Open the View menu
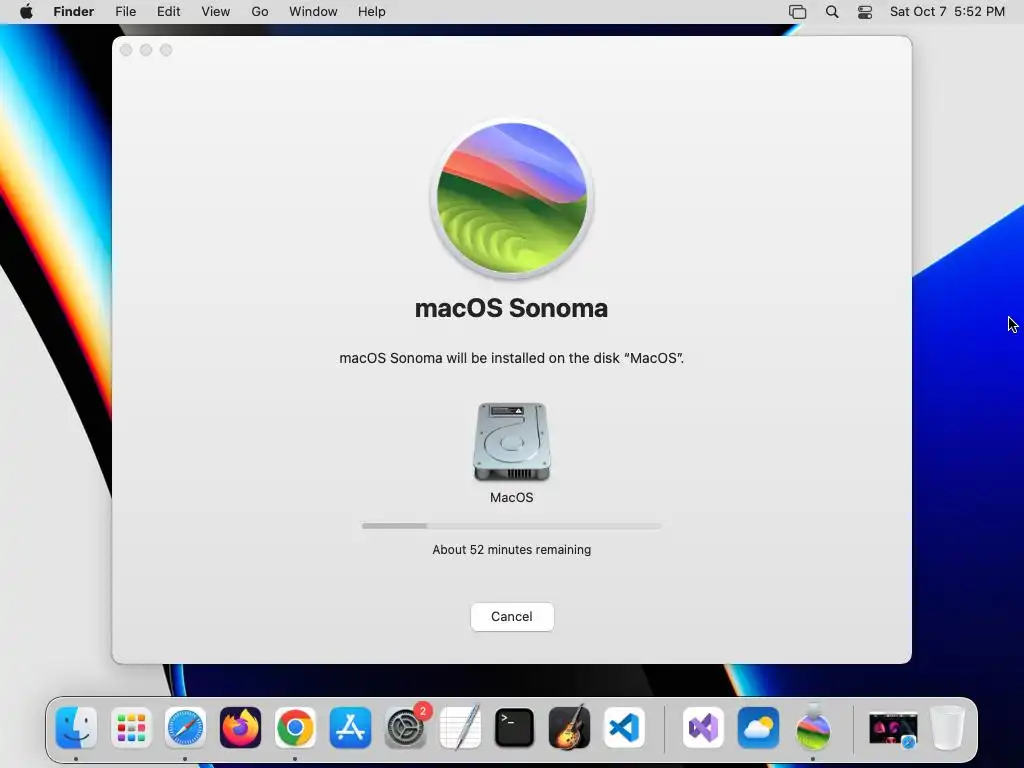 click(216, 12)
